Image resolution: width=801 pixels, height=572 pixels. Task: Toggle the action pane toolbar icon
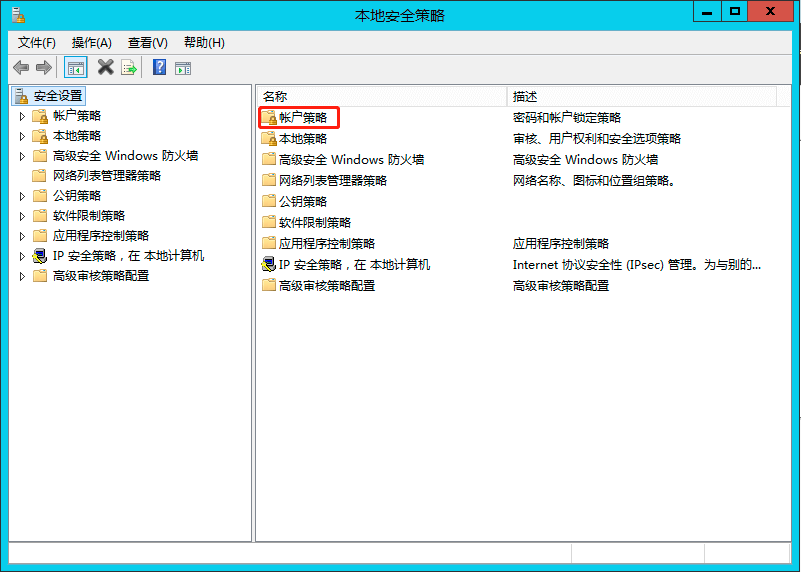point(183,68)
